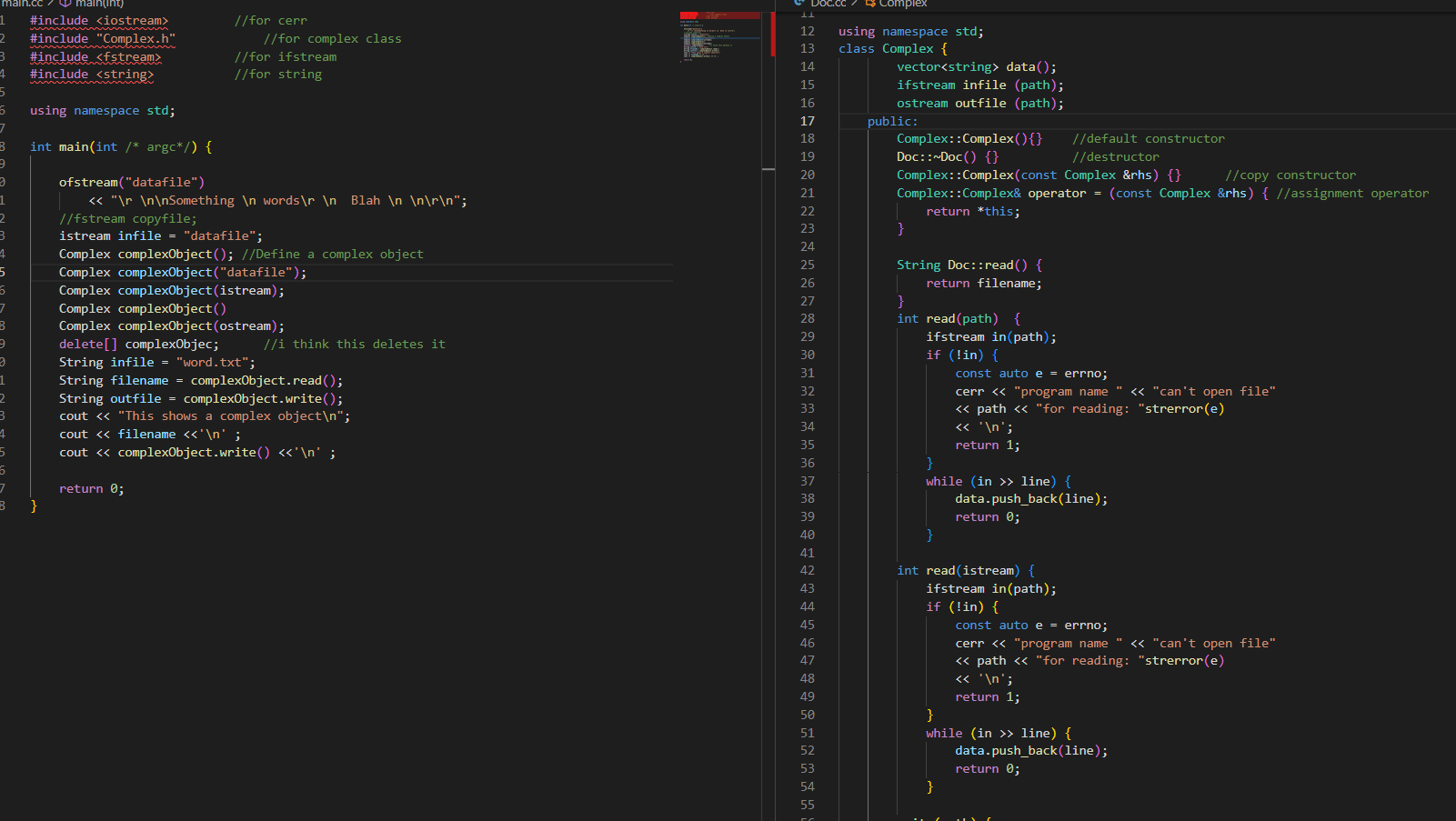Click the 'public:' access specifier

click(893, 121)
